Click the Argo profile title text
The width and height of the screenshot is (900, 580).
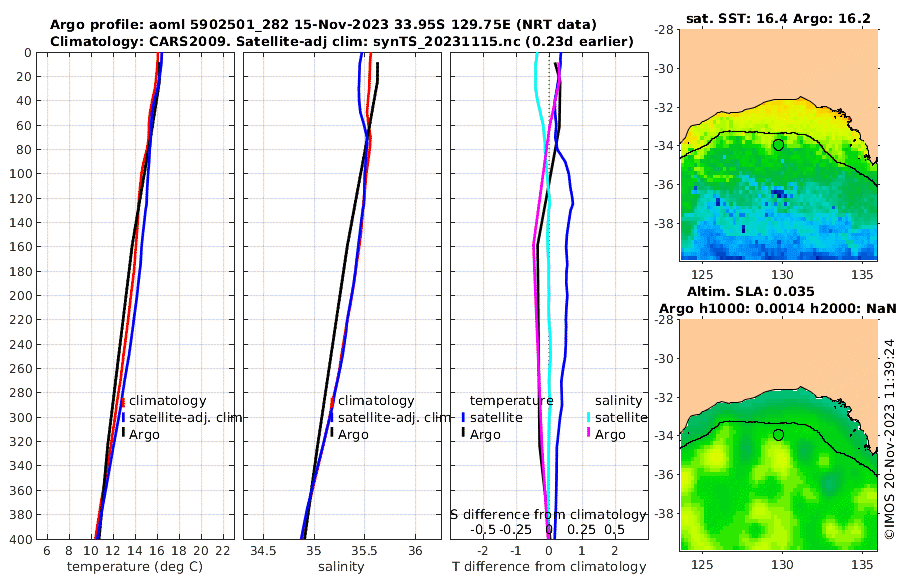323,25
